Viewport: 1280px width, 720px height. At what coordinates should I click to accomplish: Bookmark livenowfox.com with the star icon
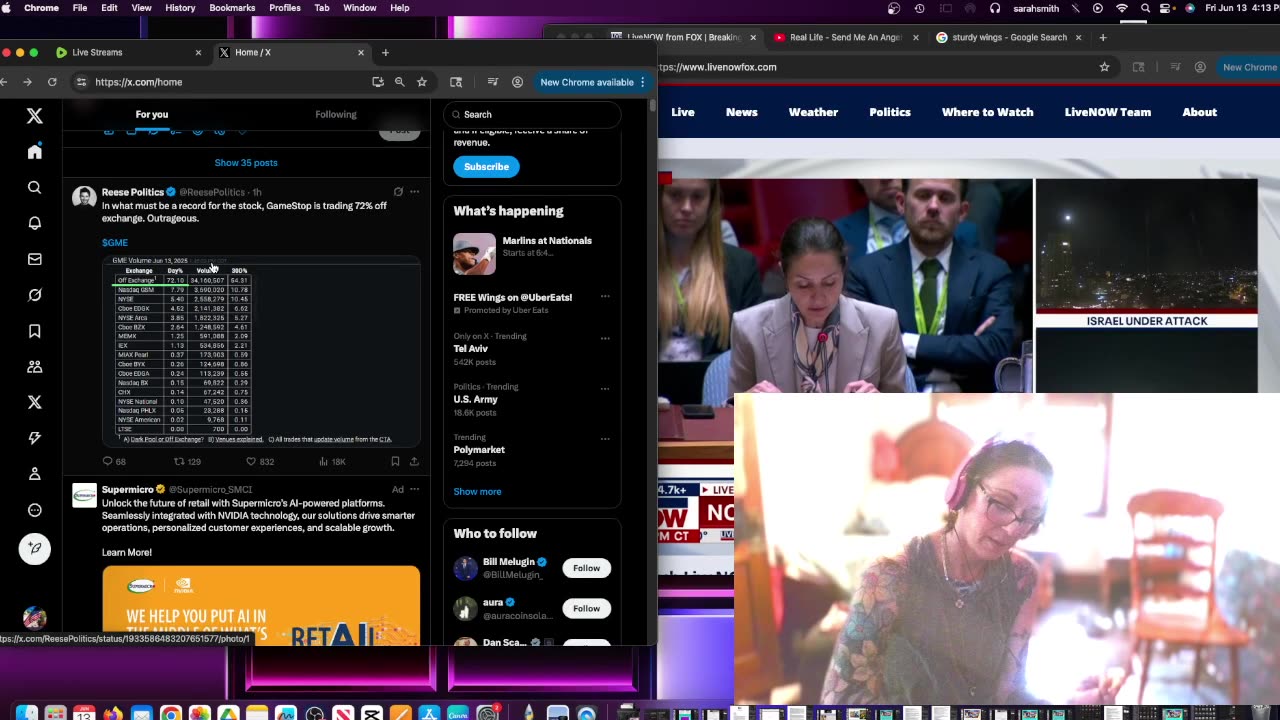[1104, 67]
